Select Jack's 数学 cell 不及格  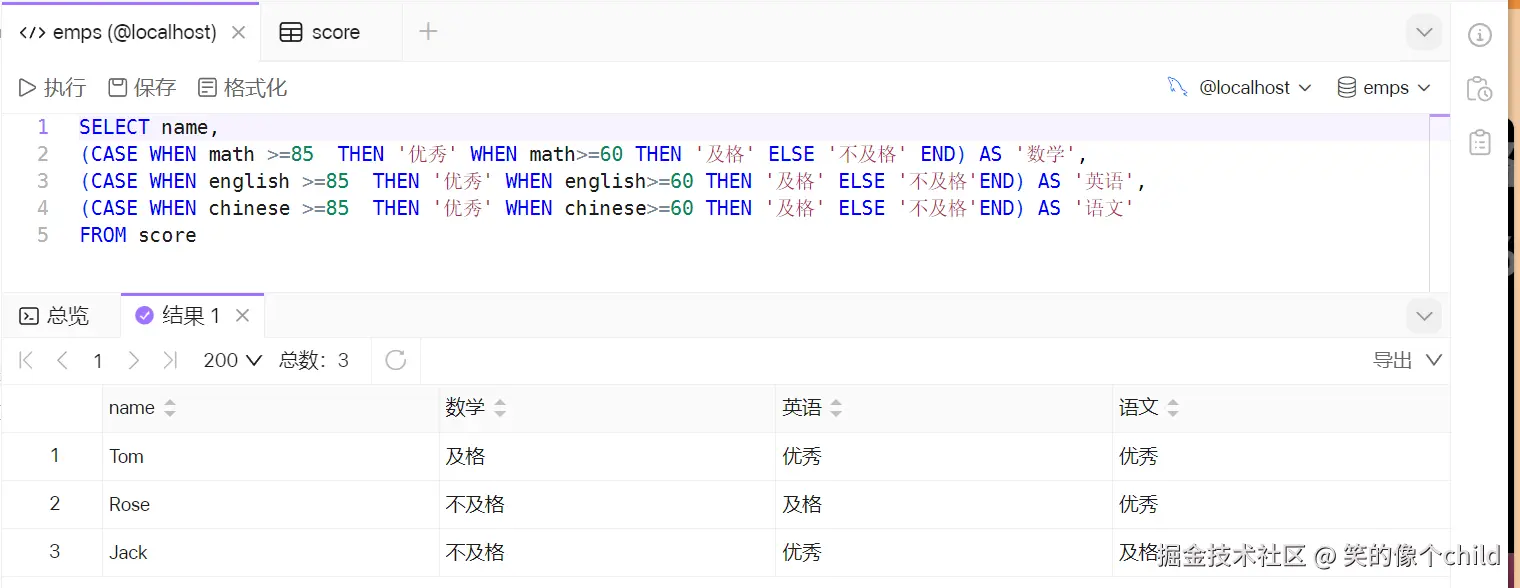tap(607, 552)
